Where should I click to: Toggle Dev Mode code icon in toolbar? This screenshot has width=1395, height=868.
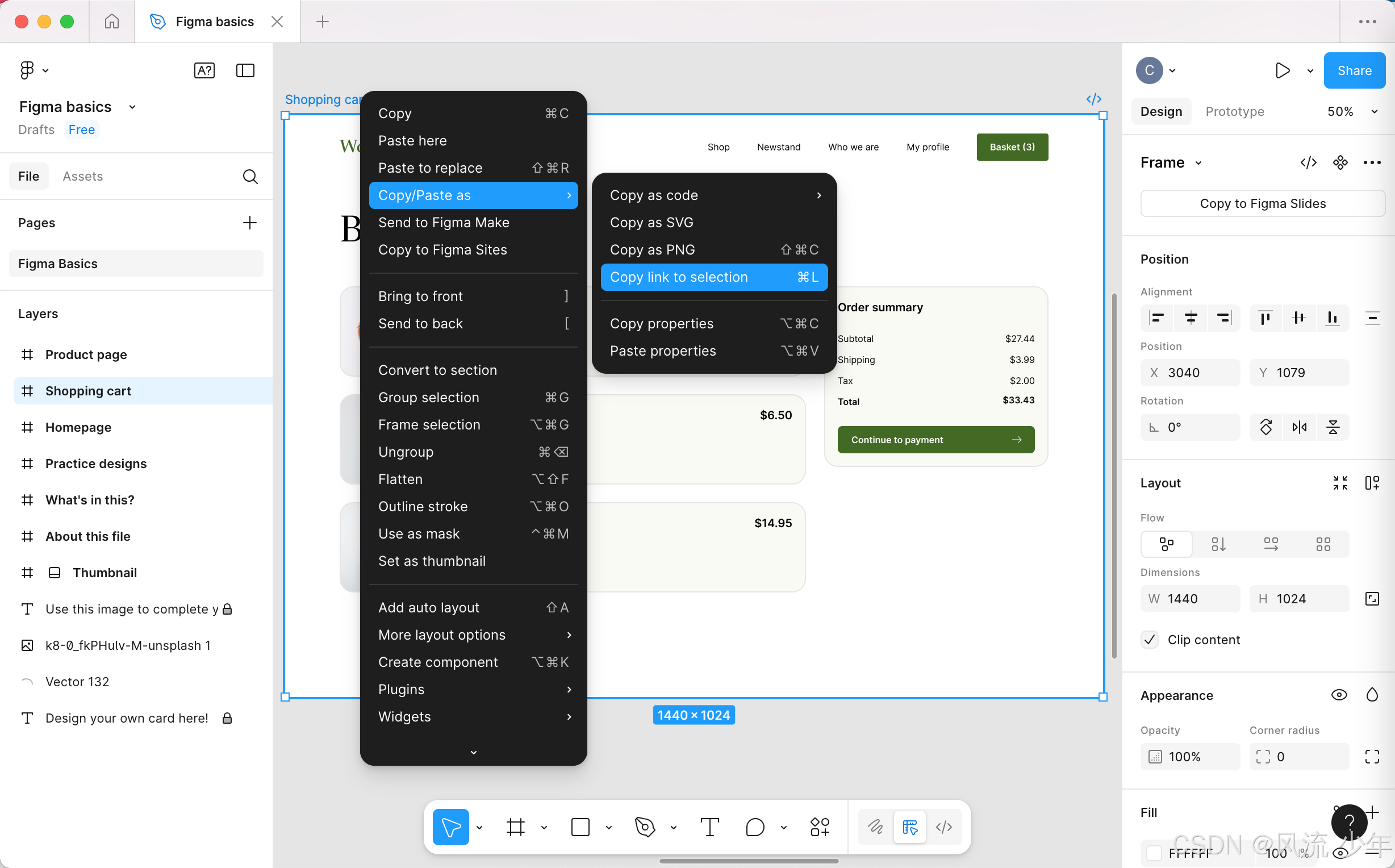944,827
